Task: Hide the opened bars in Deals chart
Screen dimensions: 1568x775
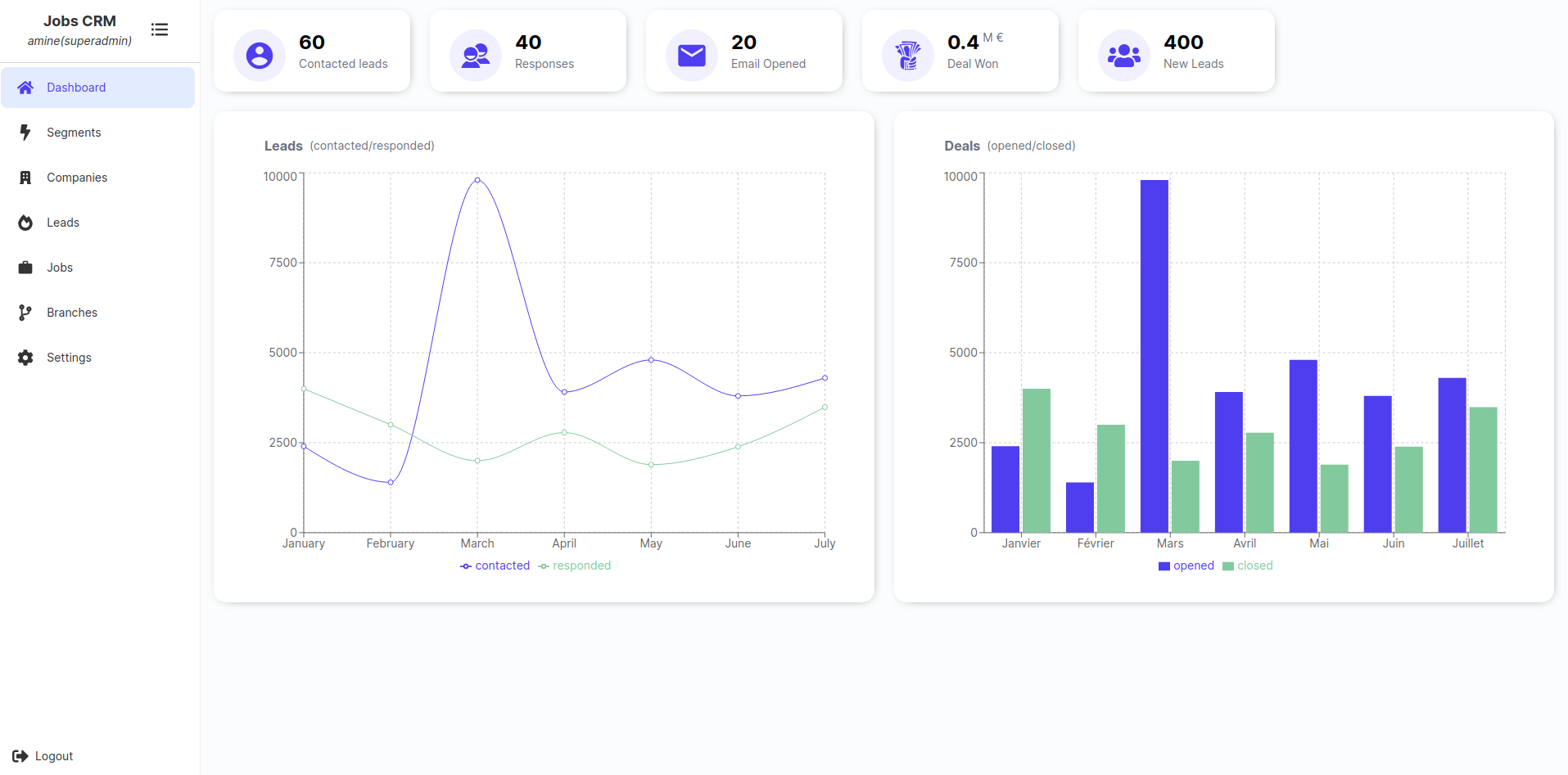Action: click(x=1185, y=565)
